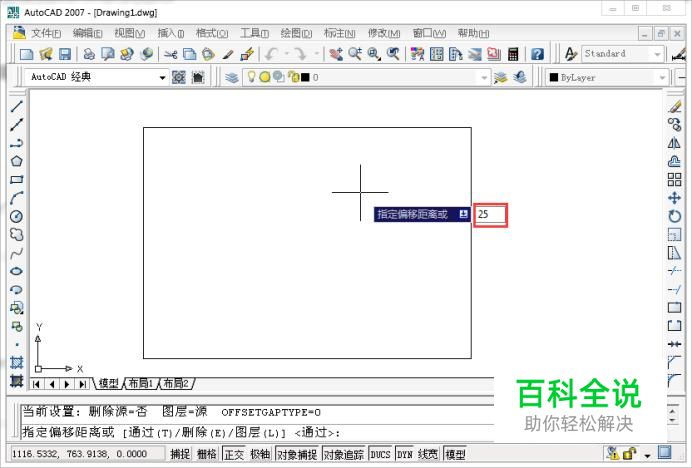Click the Plot print icon
Viewport: 692px width, 468px height.
[x=89, y=54]
